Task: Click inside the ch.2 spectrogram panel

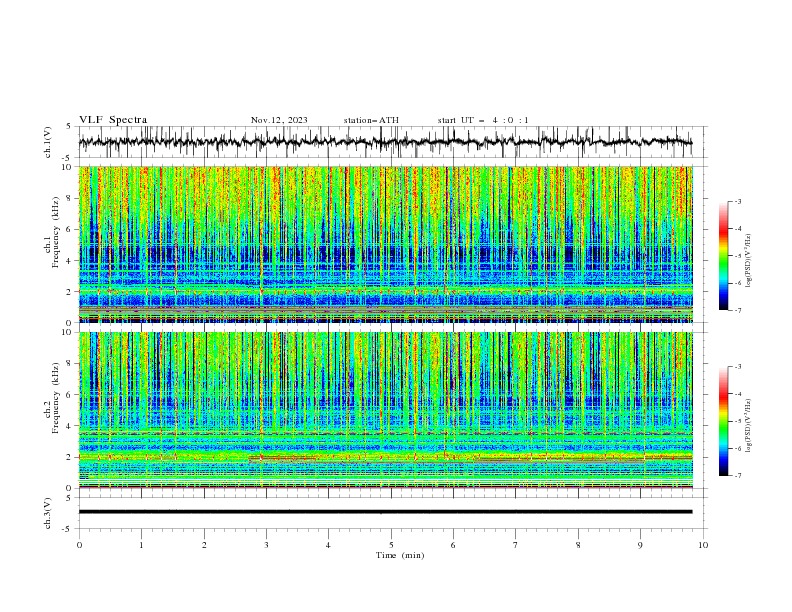Action: click(x=385, y=410)
